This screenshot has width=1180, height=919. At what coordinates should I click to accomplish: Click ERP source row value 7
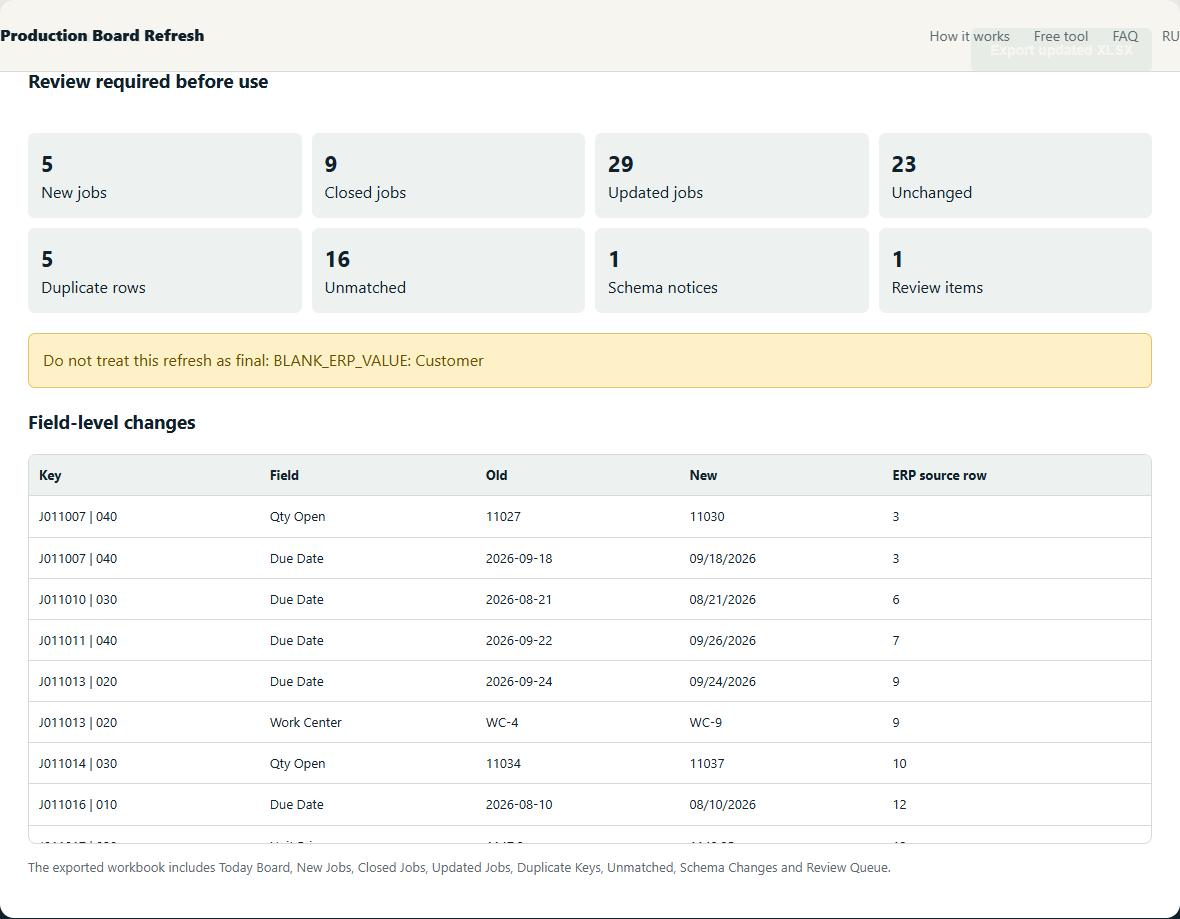pos(896,641)
